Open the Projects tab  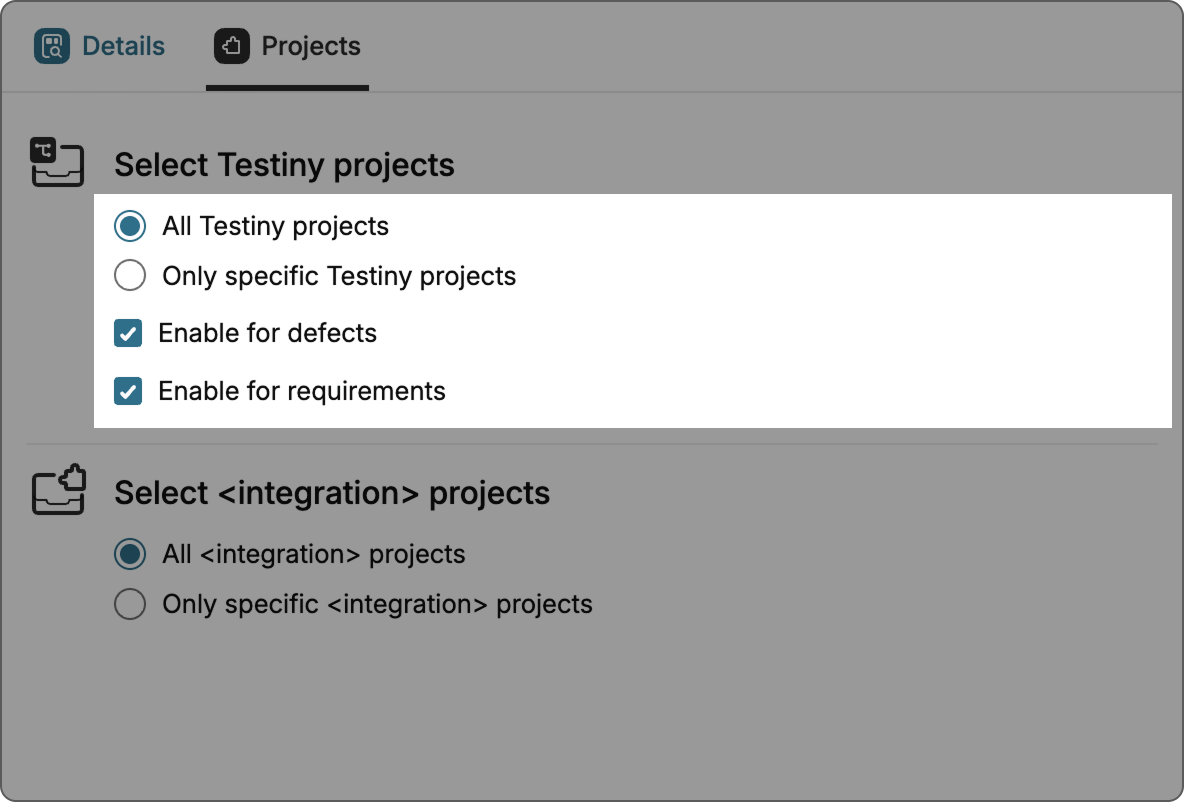click(x=310, y=46)
